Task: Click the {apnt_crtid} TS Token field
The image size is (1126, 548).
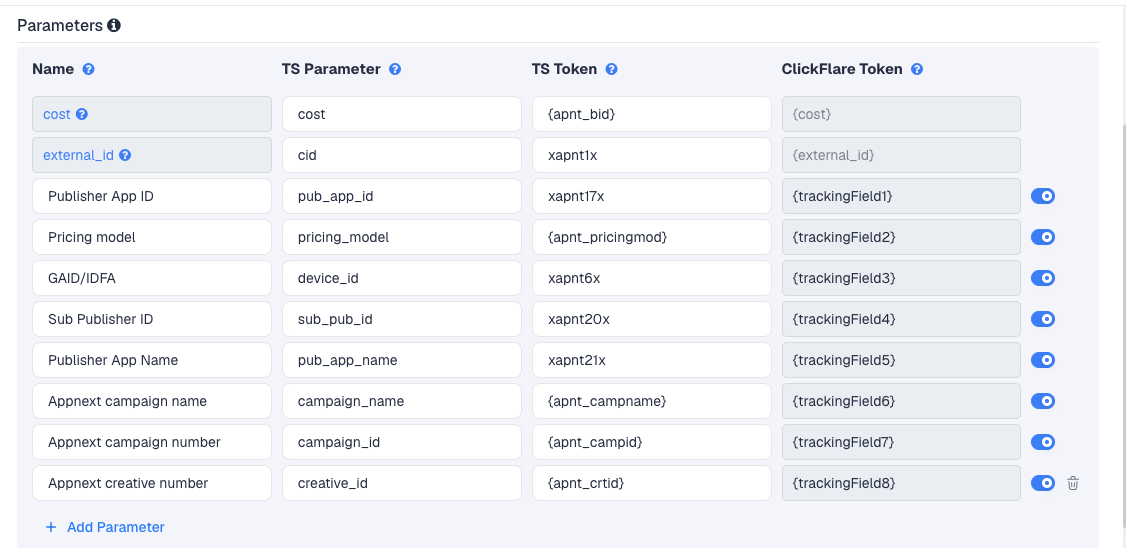Action: 651,483
